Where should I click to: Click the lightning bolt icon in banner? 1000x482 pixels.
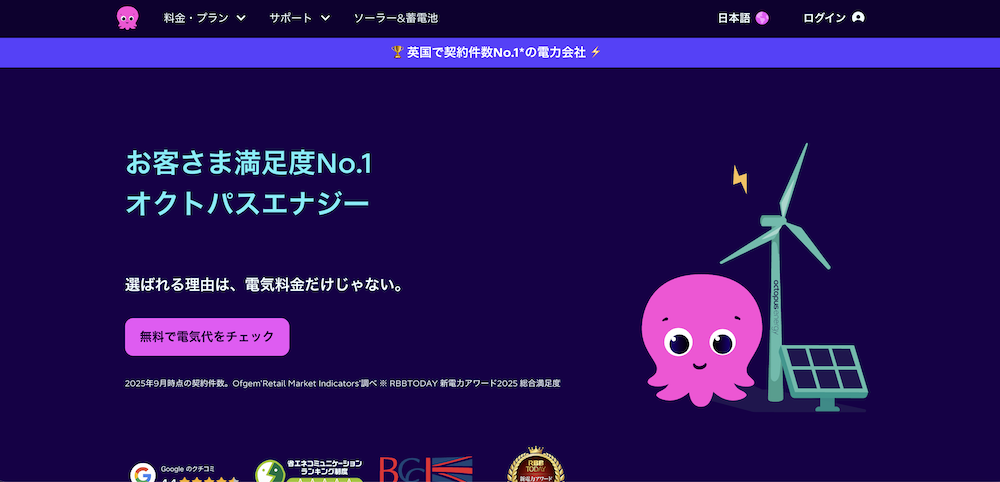(x=596, y=52)
